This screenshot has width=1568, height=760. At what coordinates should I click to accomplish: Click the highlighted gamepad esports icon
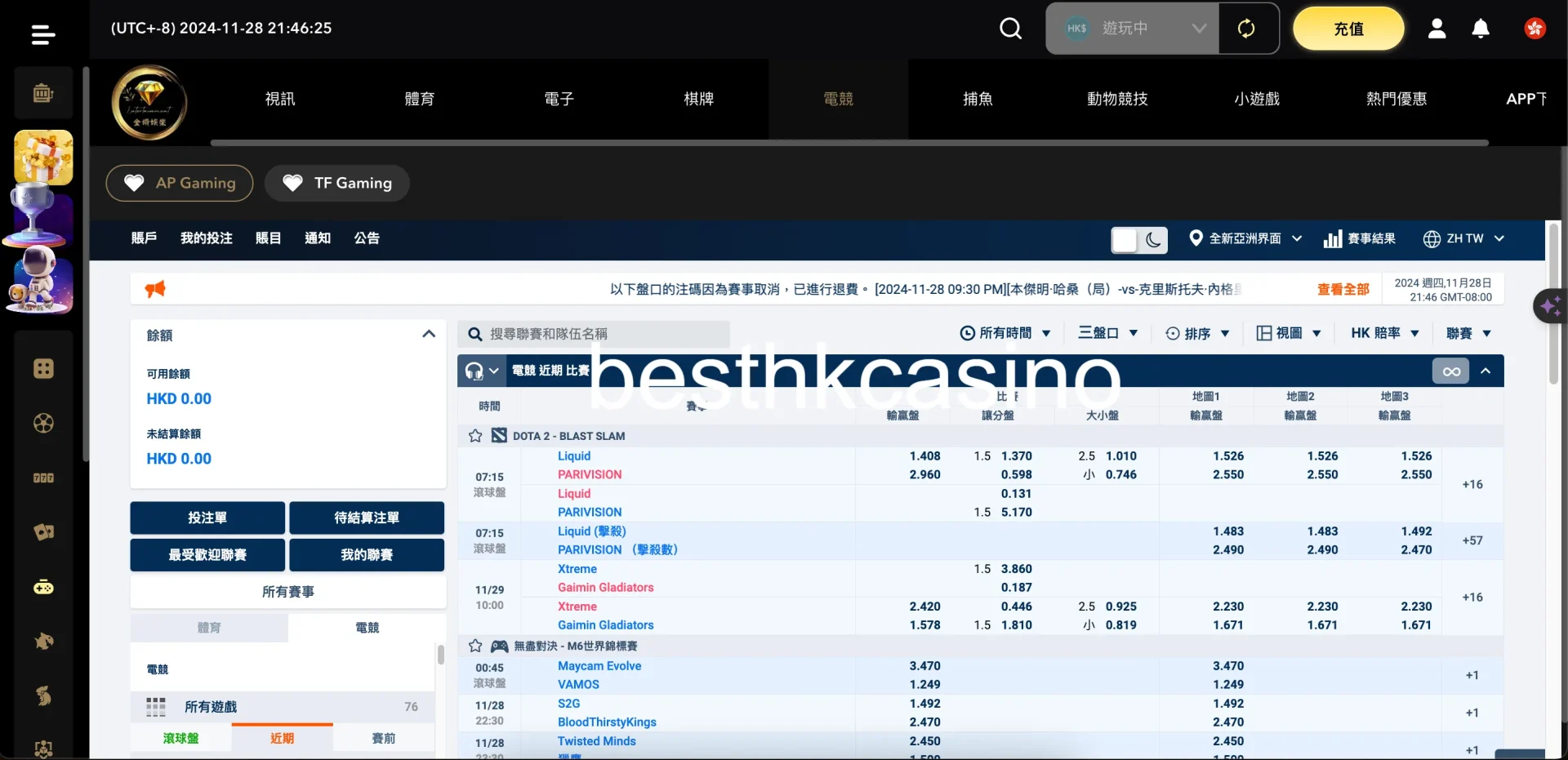pyautogui.click(x=42, y=587)
